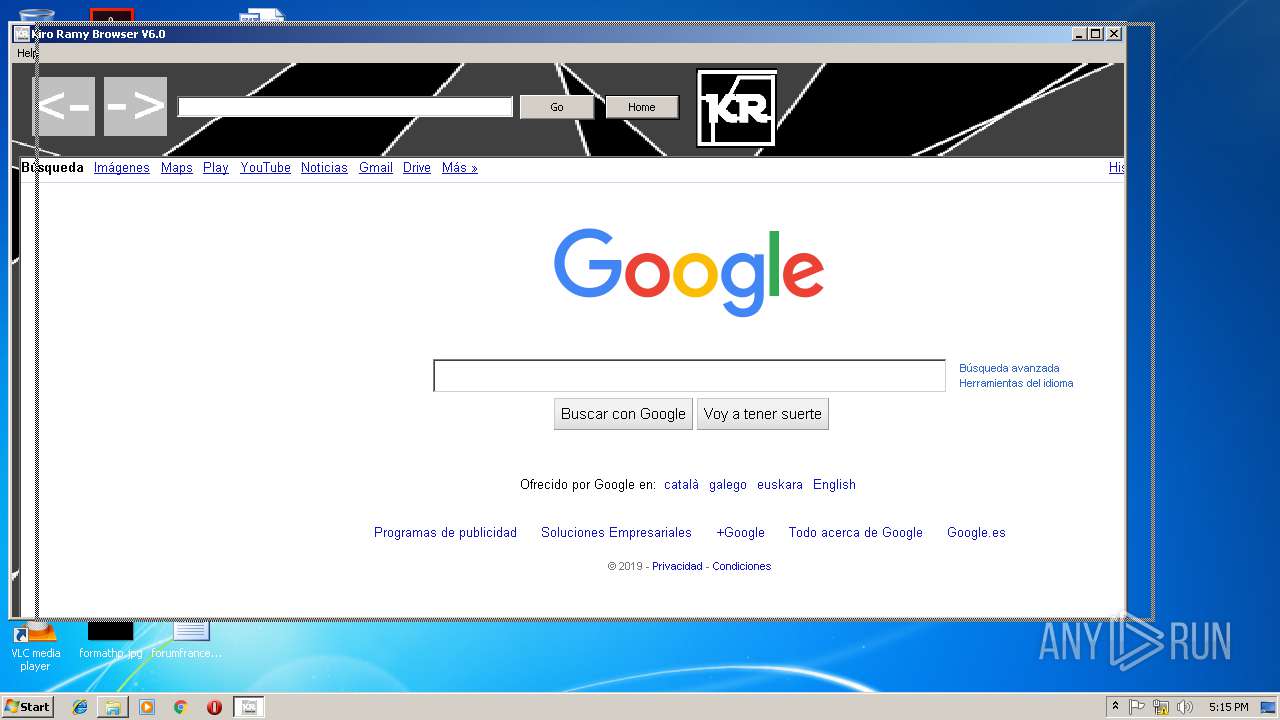Switch Google language to català
This screenshot has height=720, width=1280.
click(682, 485)
